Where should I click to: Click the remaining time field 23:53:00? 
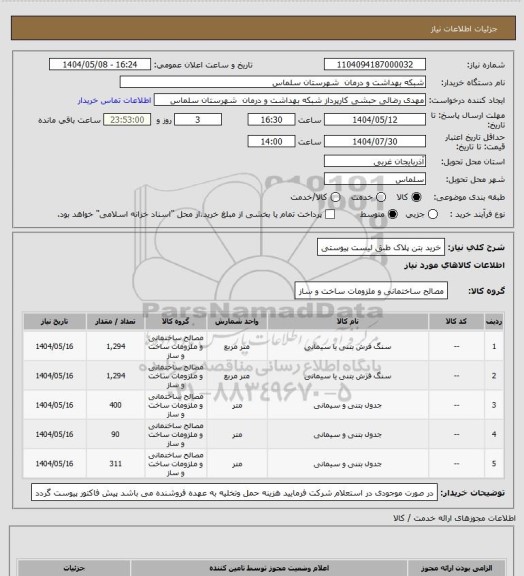tap(127, 120)
